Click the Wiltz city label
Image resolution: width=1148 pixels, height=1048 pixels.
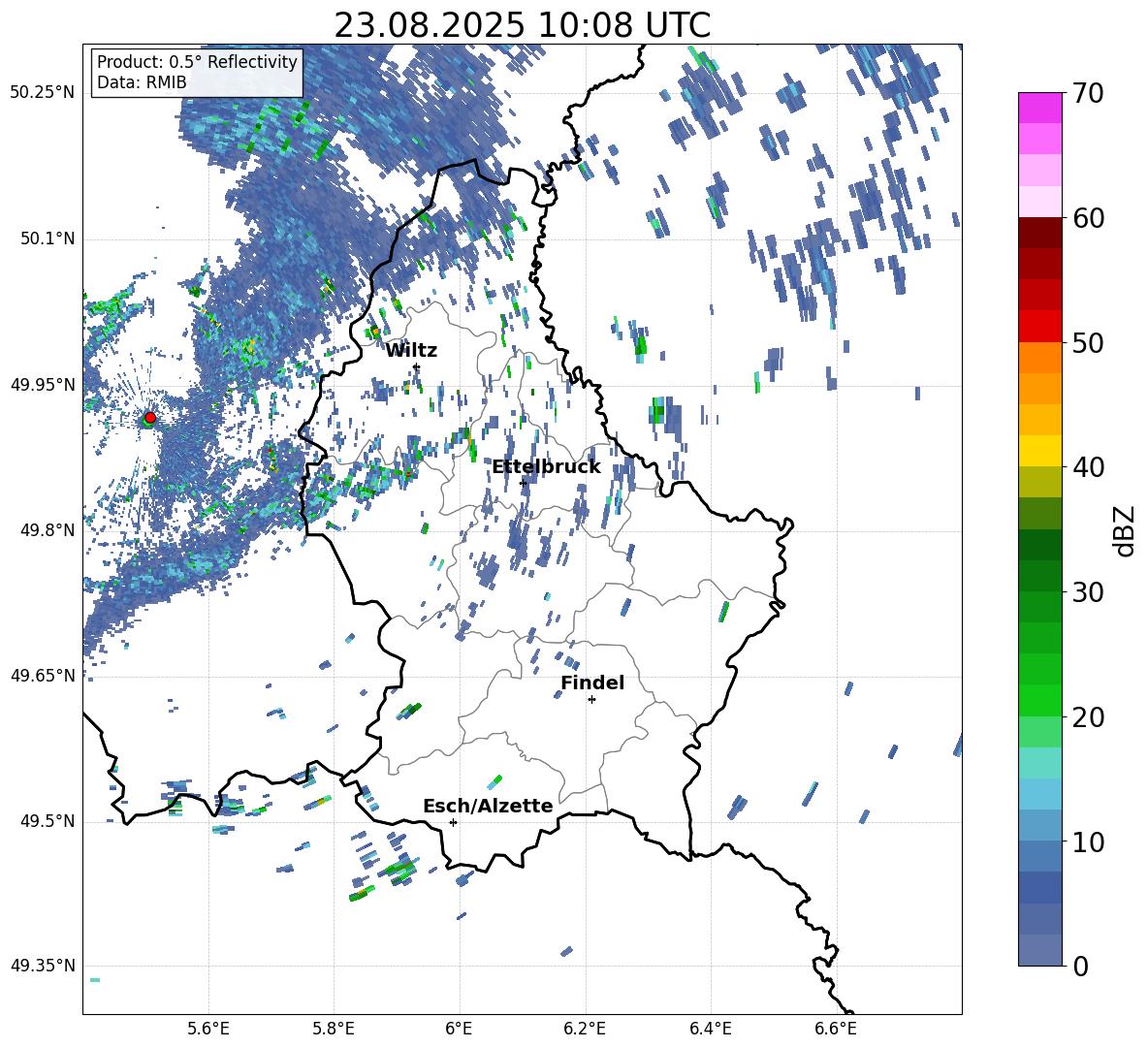(x=411, y=351)
